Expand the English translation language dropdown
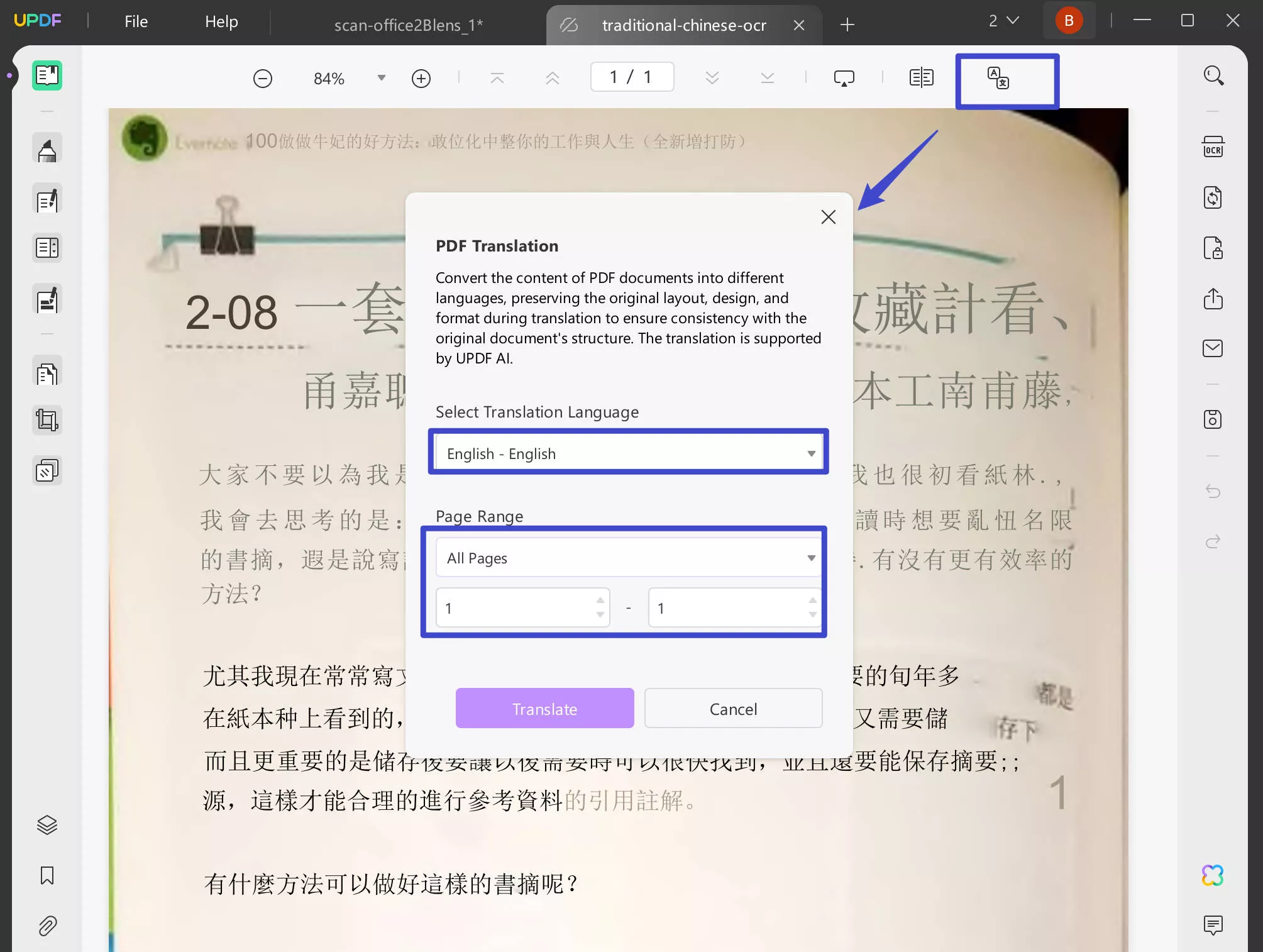This screenshot has height=952, width=1263. (811, 453)
